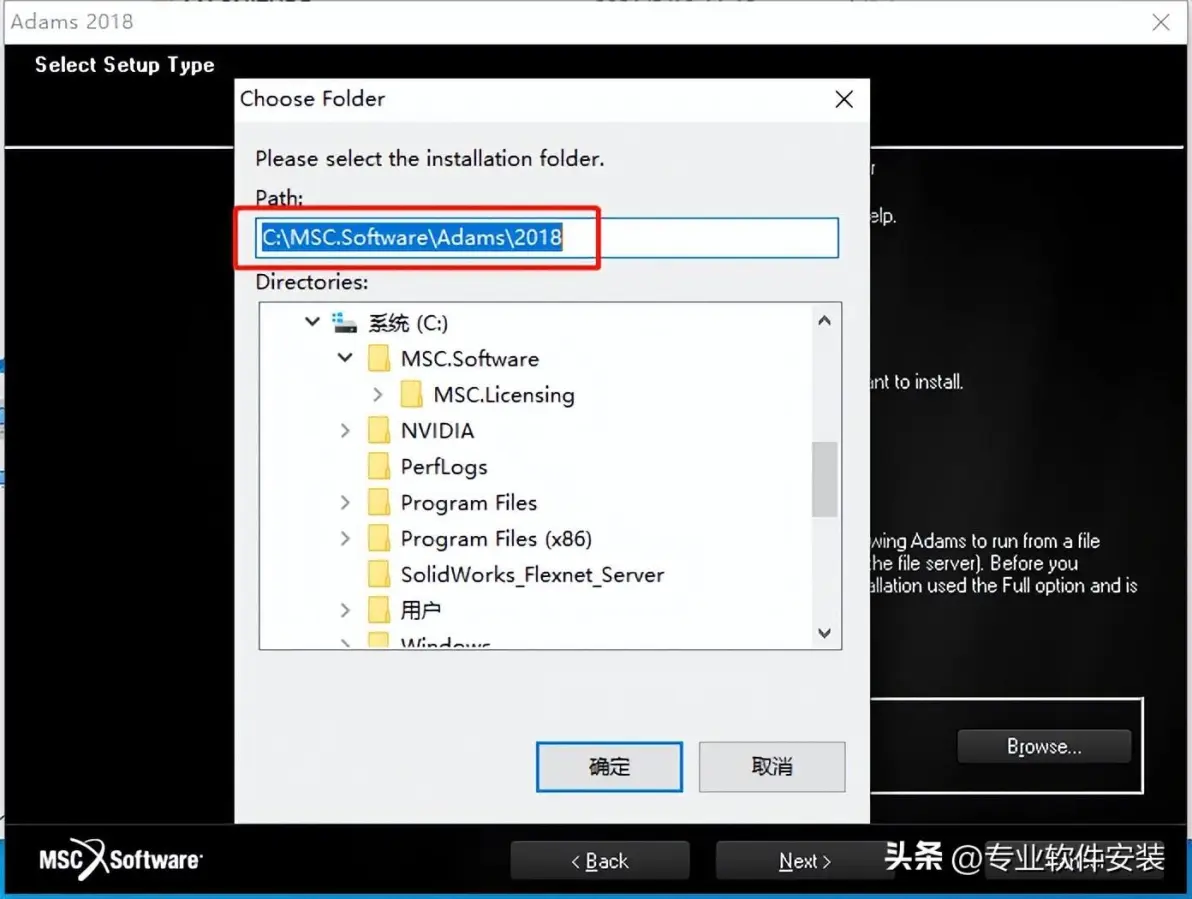Expand the Program Files folder node

345,502
